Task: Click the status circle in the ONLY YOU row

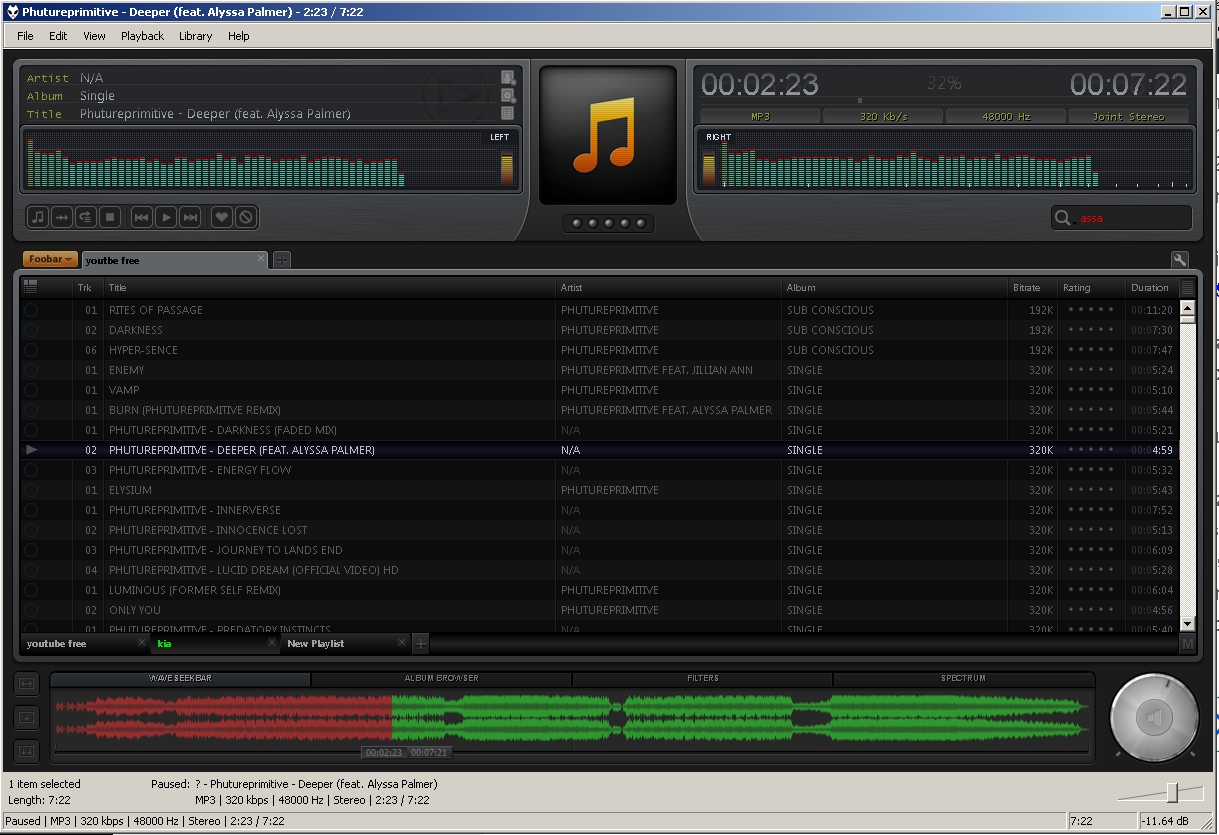Action: 31,610
